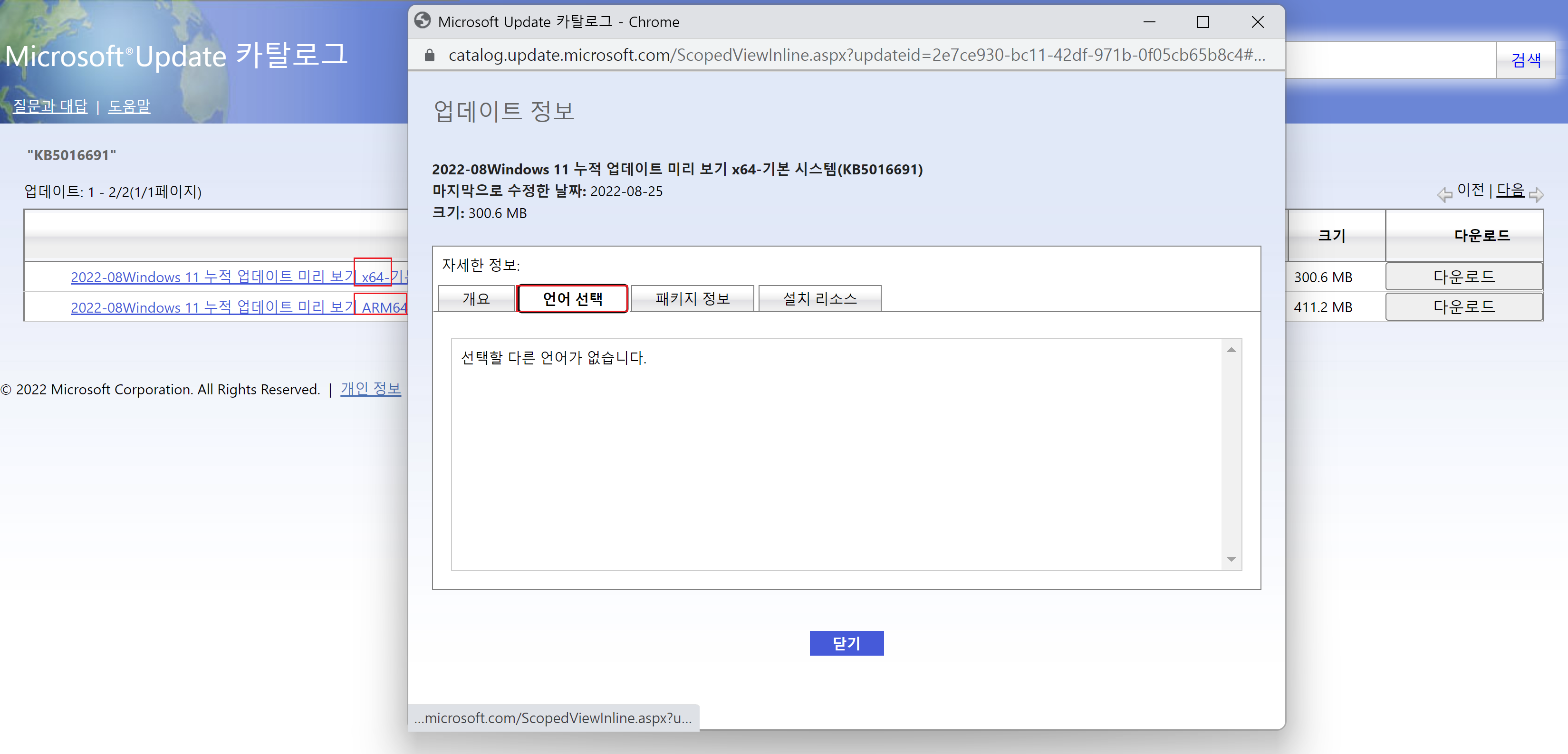1568x754 pixels.
Task: Download the 411.2 MB ARM64 update
Action: (x=1463, y=307)
